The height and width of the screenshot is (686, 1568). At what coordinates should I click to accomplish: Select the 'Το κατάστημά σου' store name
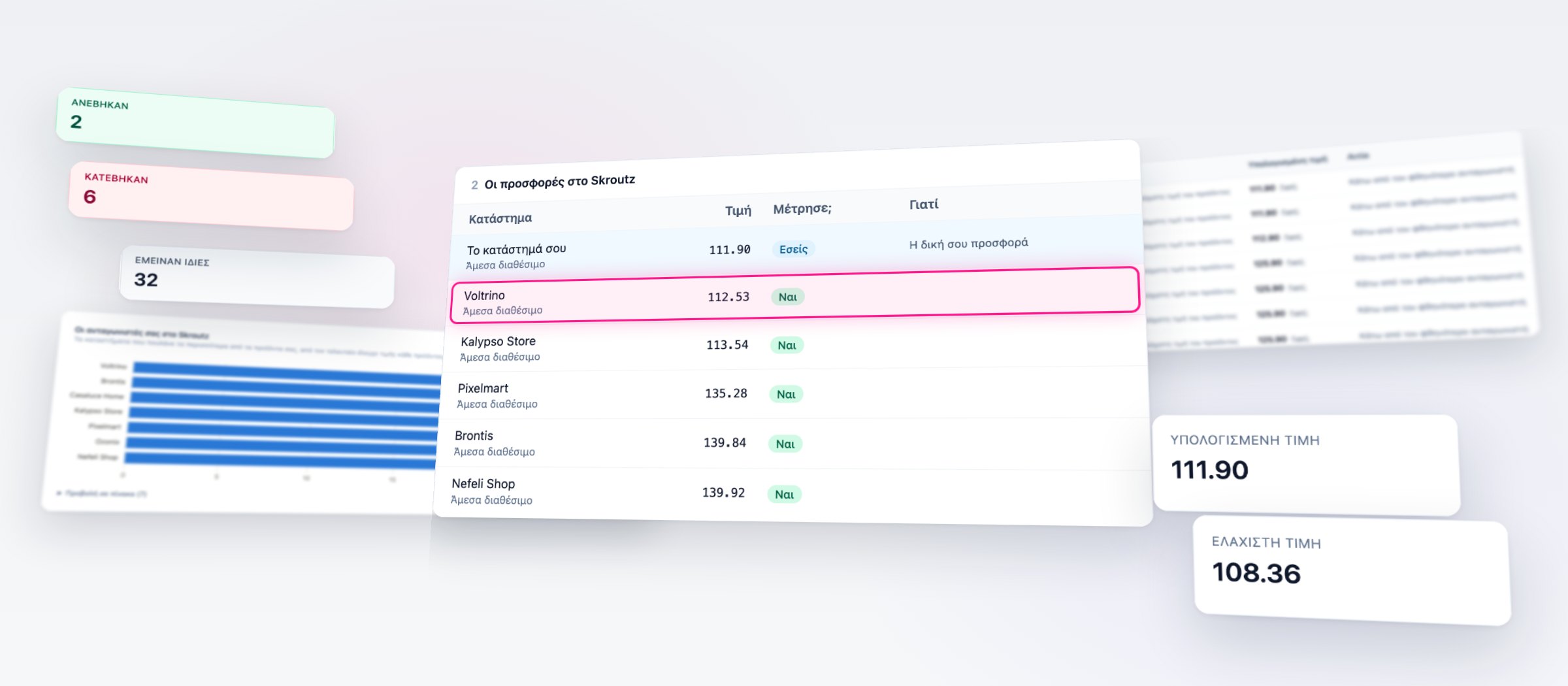pos(516,249)
